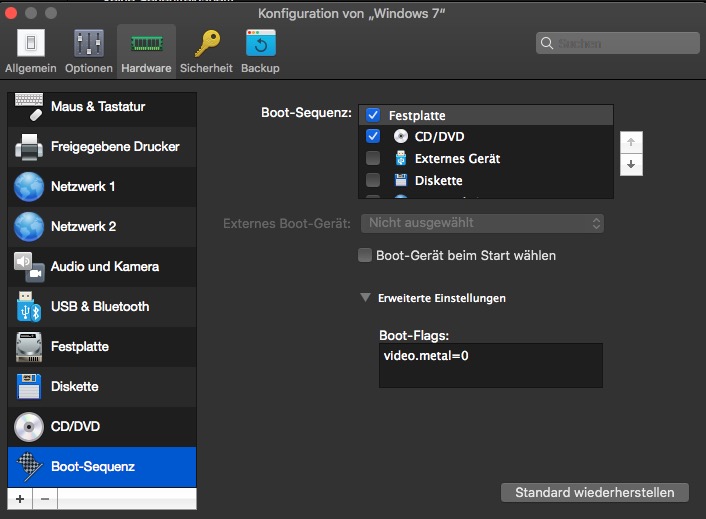Screen dimensions: 706x519
Task: Remove selected hardware device with minus
Action: tap(45, 499)
